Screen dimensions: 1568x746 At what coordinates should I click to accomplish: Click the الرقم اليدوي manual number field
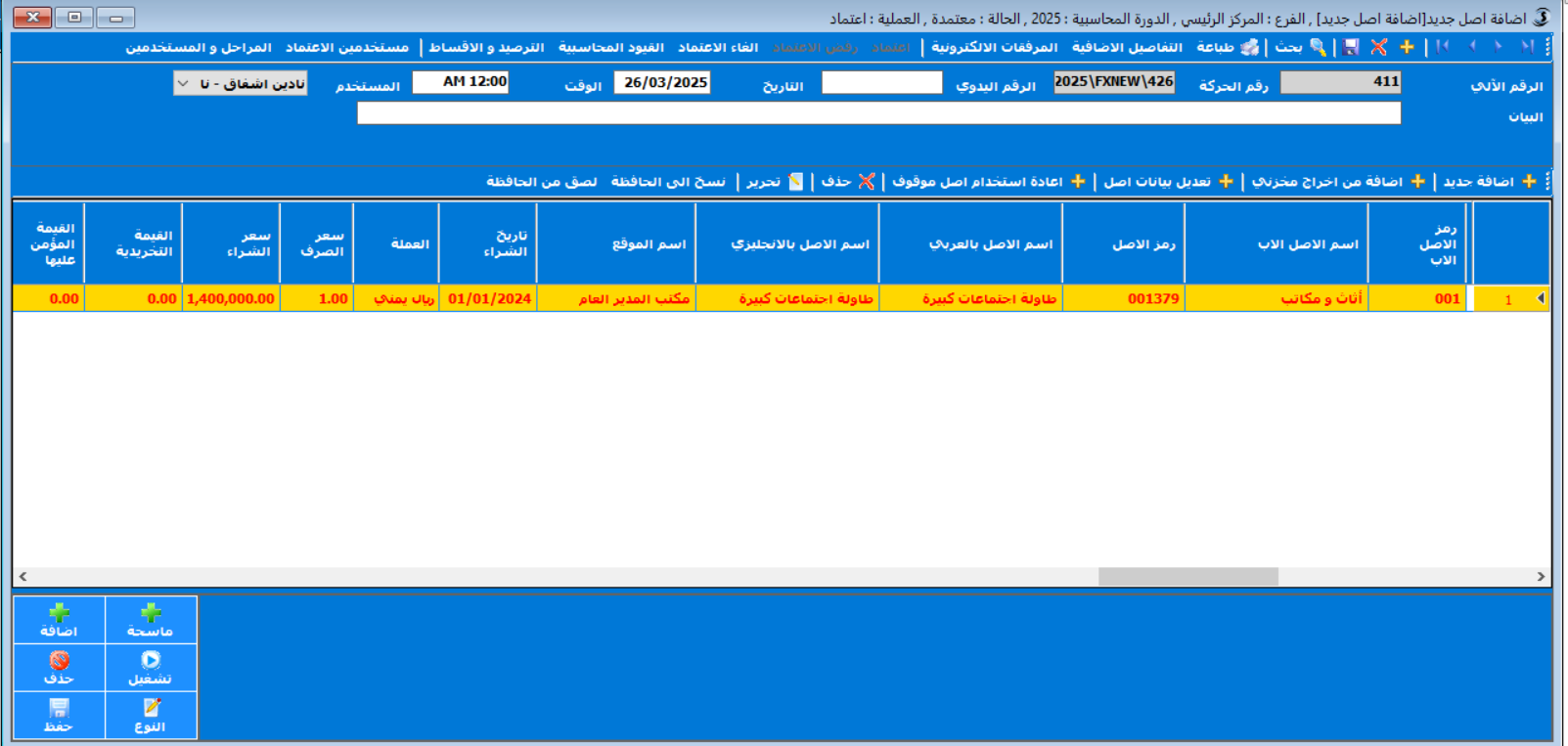(x=881, y=83)
